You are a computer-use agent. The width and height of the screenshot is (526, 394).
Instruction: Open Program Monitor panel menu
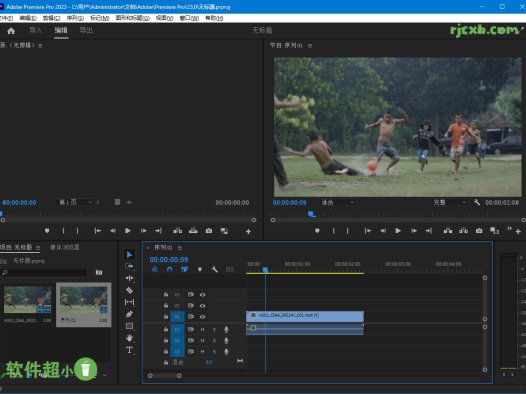tap(310, 45)
